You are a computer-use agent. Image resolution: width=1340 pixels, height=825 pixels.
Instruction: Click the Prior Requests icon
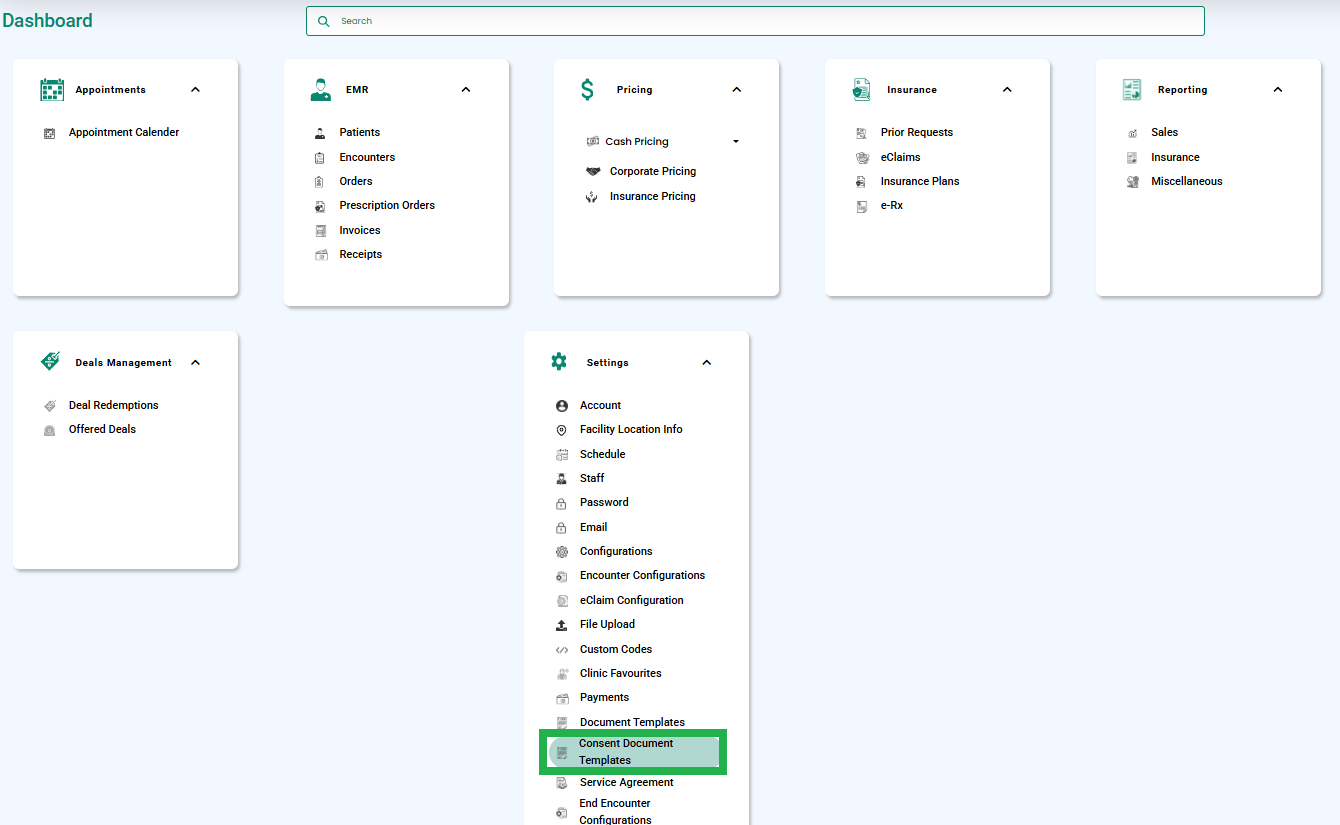(862, 133)
